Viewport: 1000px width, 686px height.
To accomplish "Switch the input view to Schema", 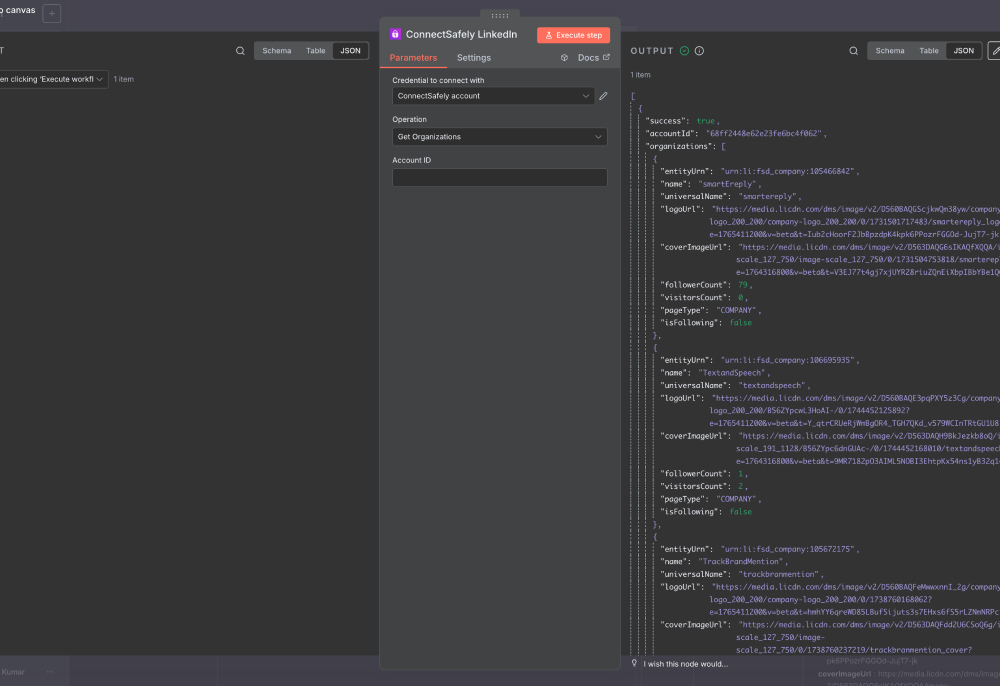I will tap(277, 51).
